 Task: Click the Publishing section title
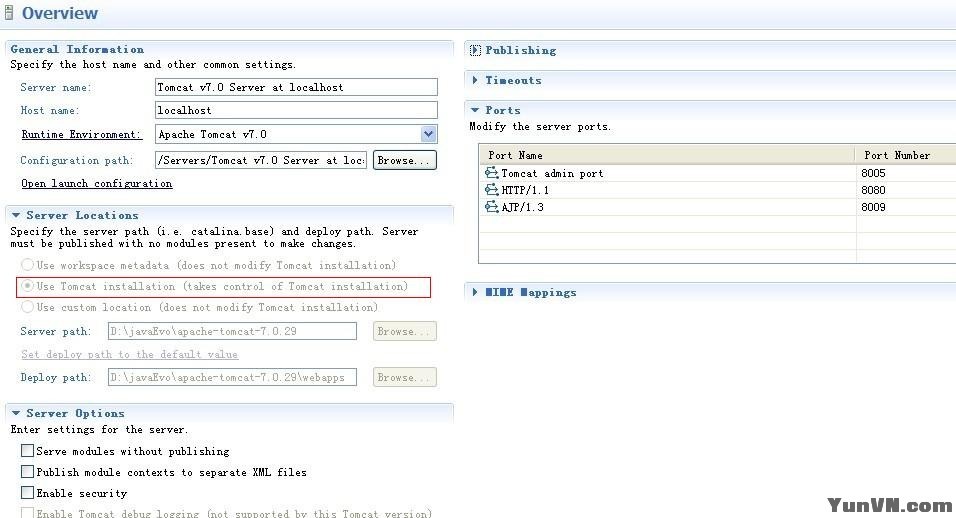click(x=521, y=51)
